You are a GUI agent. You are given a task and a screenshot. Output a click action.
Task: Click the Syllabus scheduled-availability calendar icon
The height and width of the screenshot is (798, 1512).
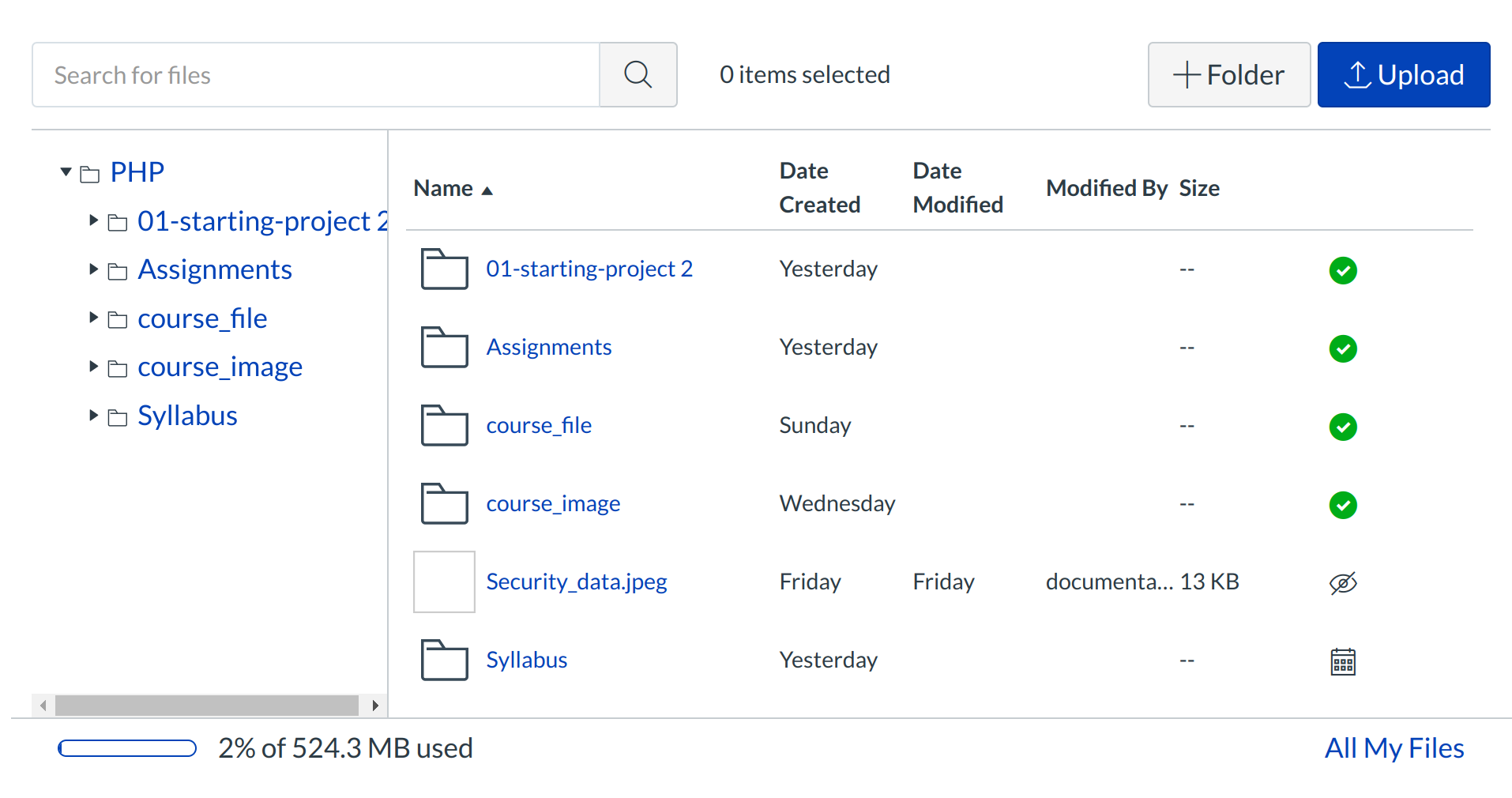point(1342,661)
